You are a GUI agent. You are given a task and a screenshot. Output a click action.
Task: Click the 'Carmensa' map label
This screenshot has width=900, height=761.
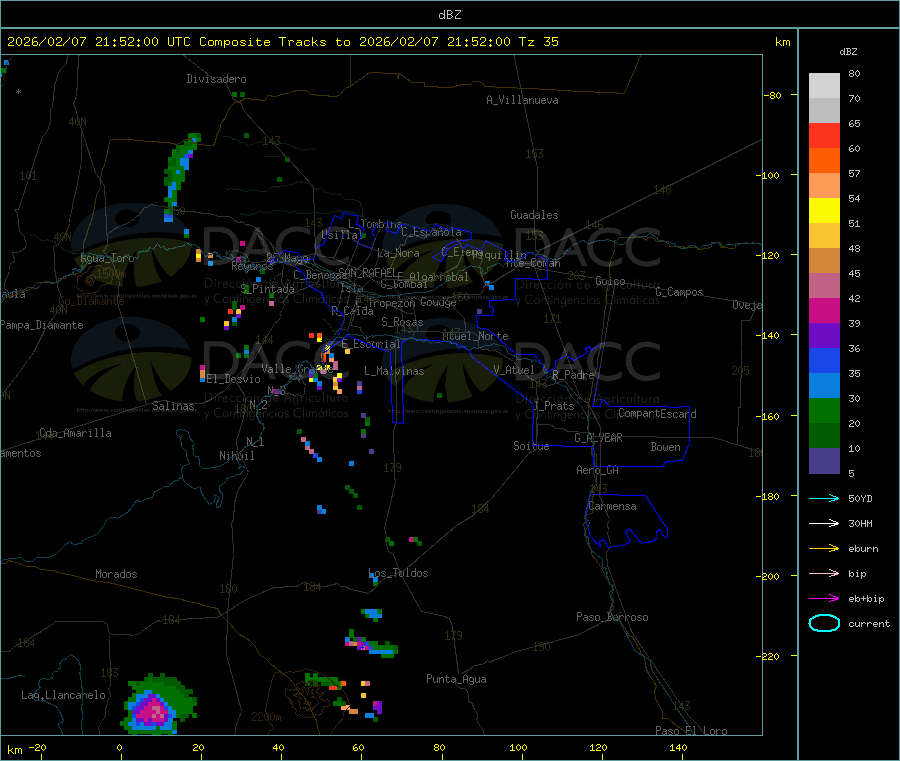click(x=612, y=506)
